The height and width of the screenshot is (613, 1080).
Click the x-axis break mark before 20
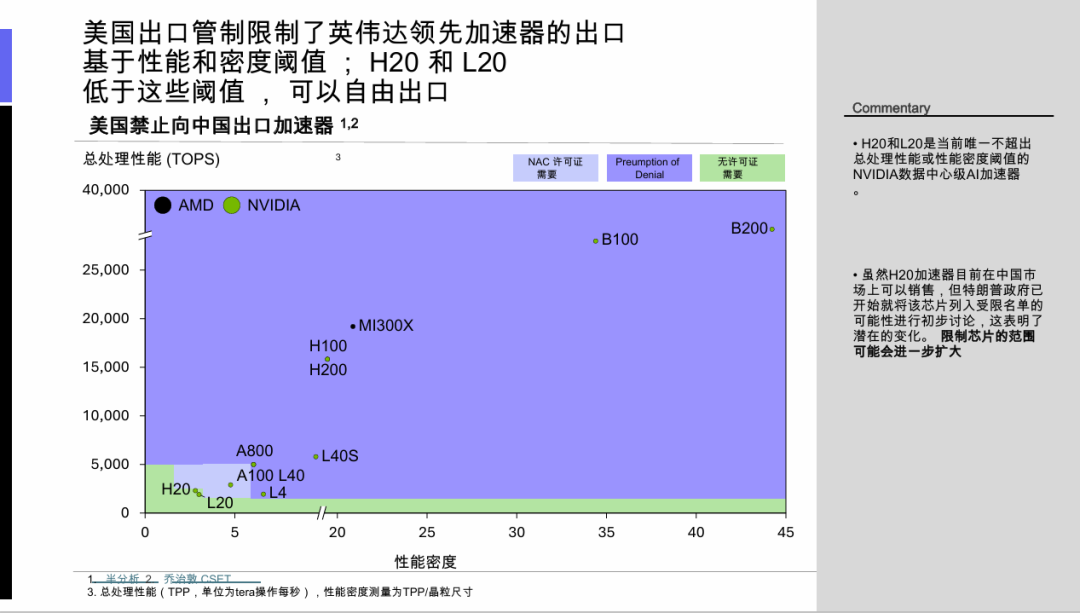tap(321, 512)
